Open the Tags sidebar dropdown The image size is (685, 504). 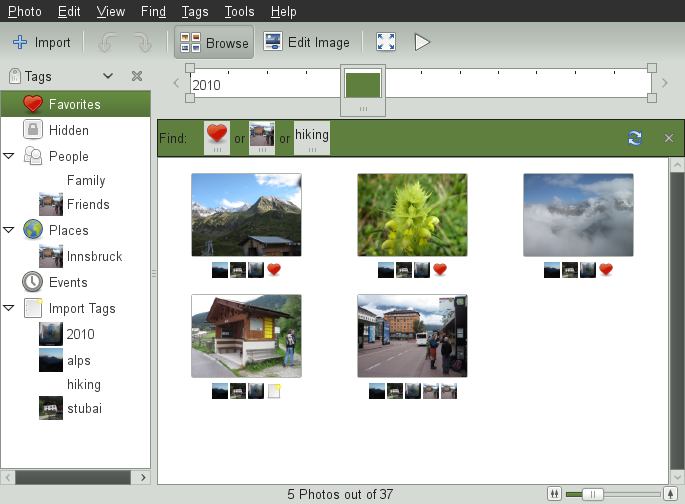pos(108,76)
